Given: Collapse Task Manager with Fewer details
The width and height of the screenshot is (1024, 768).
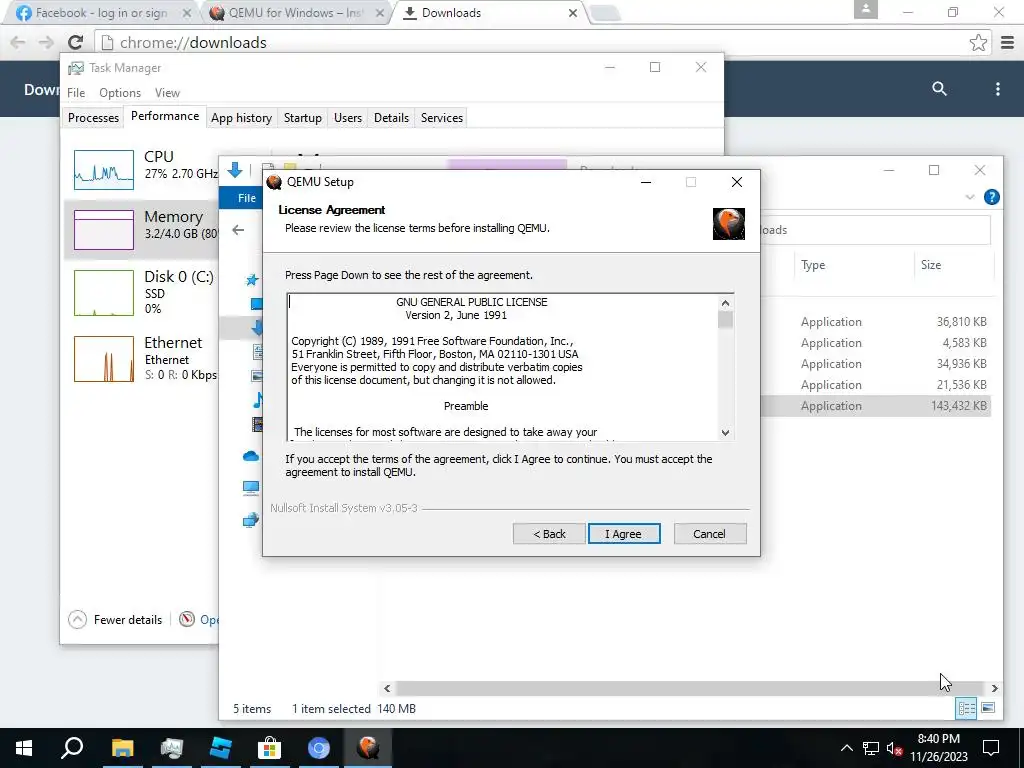Looking at the screenshot, I should (116, 620).
